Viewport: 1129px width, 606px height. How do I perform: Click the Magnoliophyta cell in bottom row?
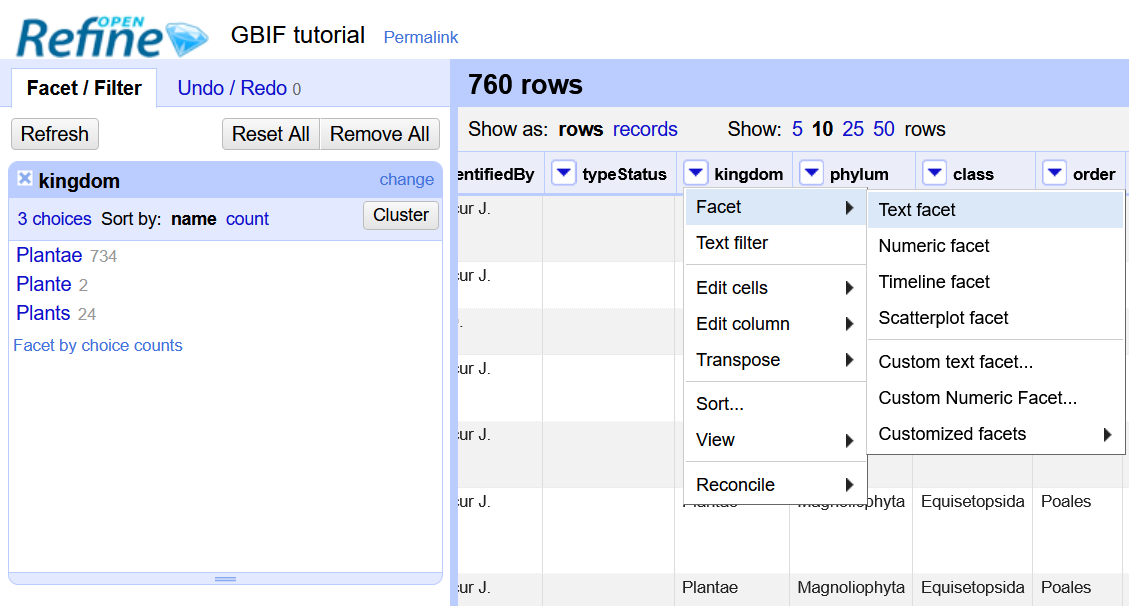(851, 588)
